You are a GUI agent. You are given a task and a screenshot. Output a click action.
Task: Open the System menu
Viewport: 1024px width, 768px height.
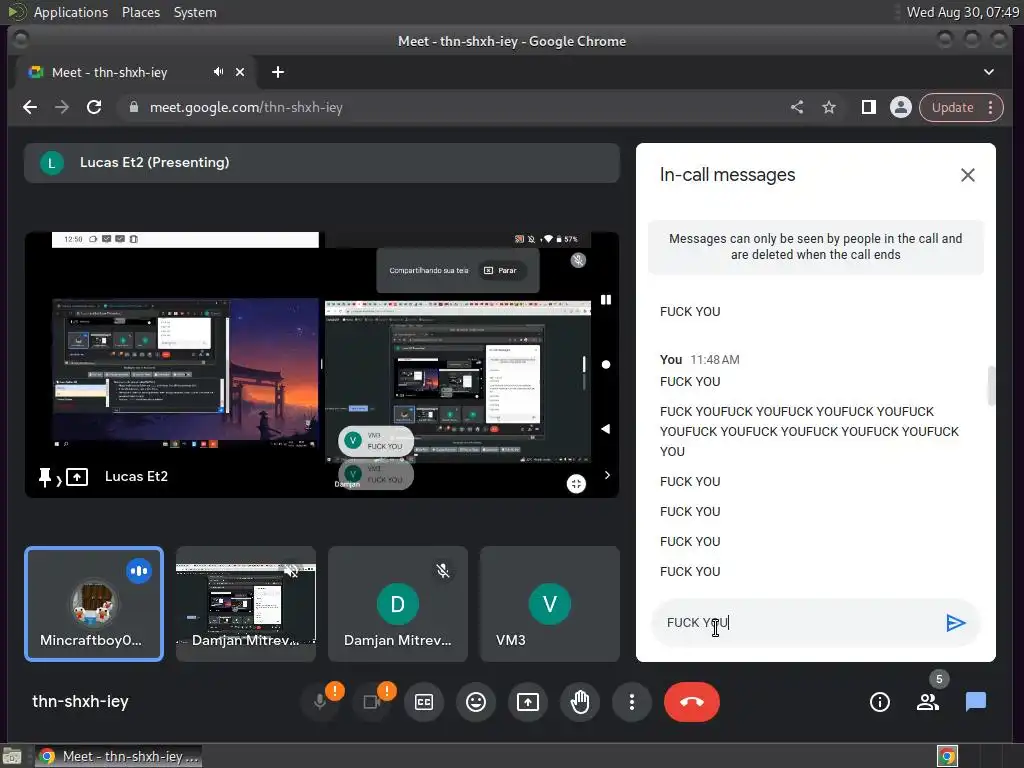tap(195, 12)
